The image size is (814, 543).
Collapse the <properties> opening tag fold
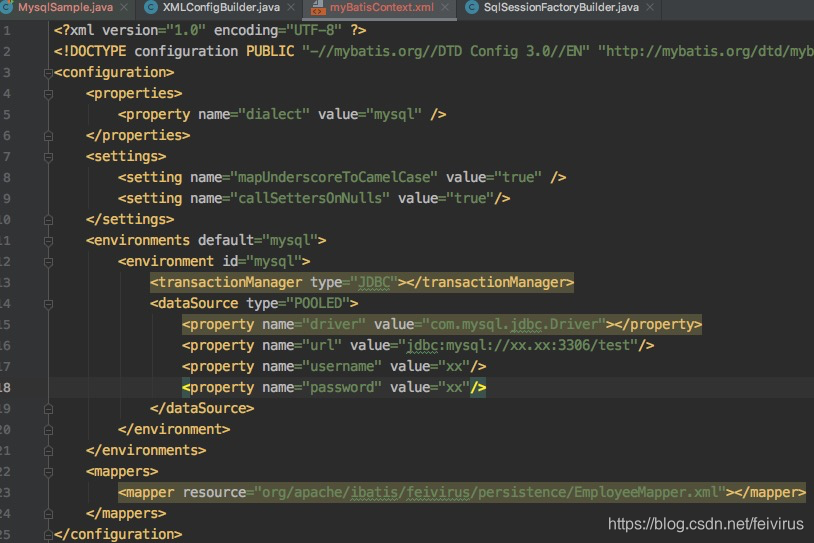click(48, 94)
